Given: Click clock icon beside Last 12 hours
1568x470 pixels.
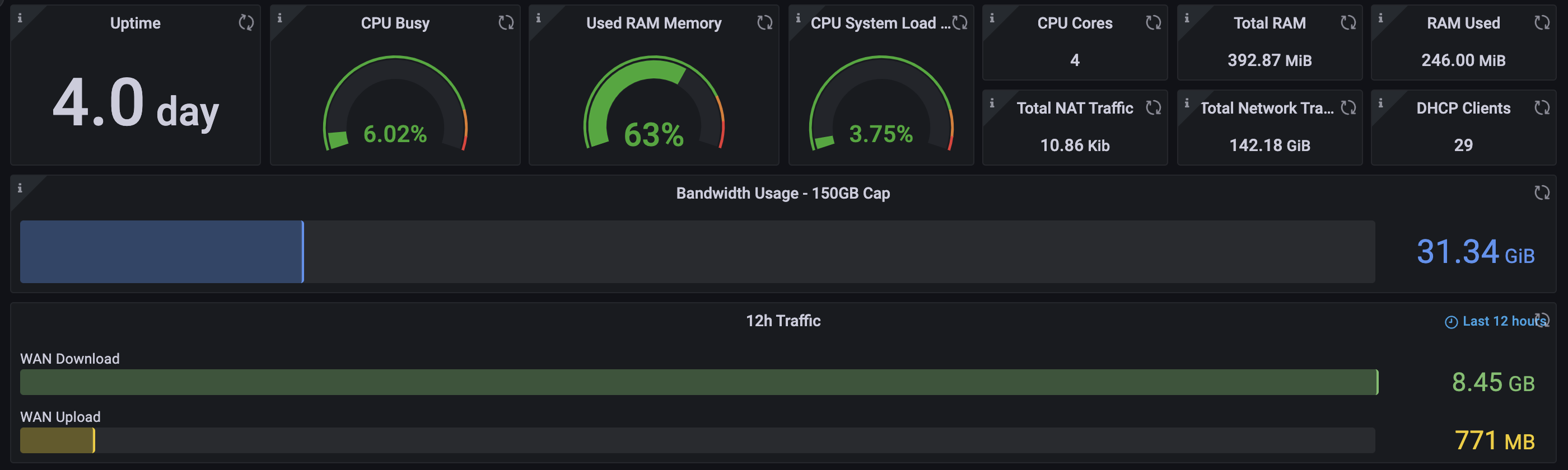Looking at the screenshot, I should point(1451,322).
